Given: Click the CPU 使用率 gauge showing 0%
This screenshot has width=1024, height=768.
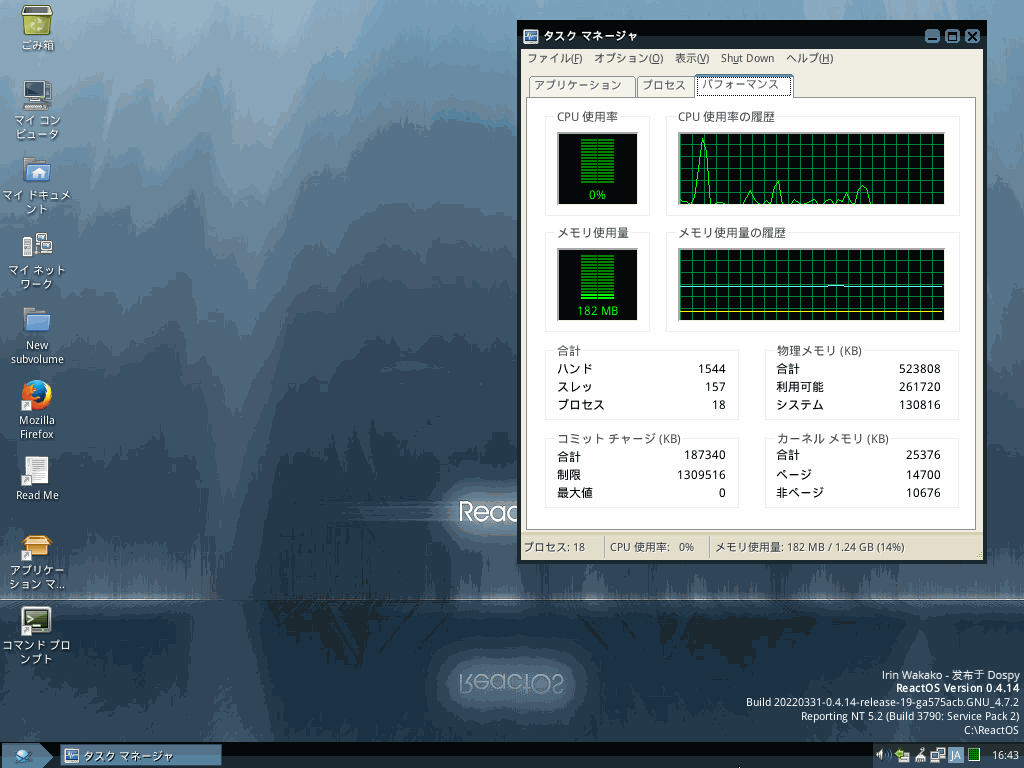Looking at the screenshot, I should 598,168.
